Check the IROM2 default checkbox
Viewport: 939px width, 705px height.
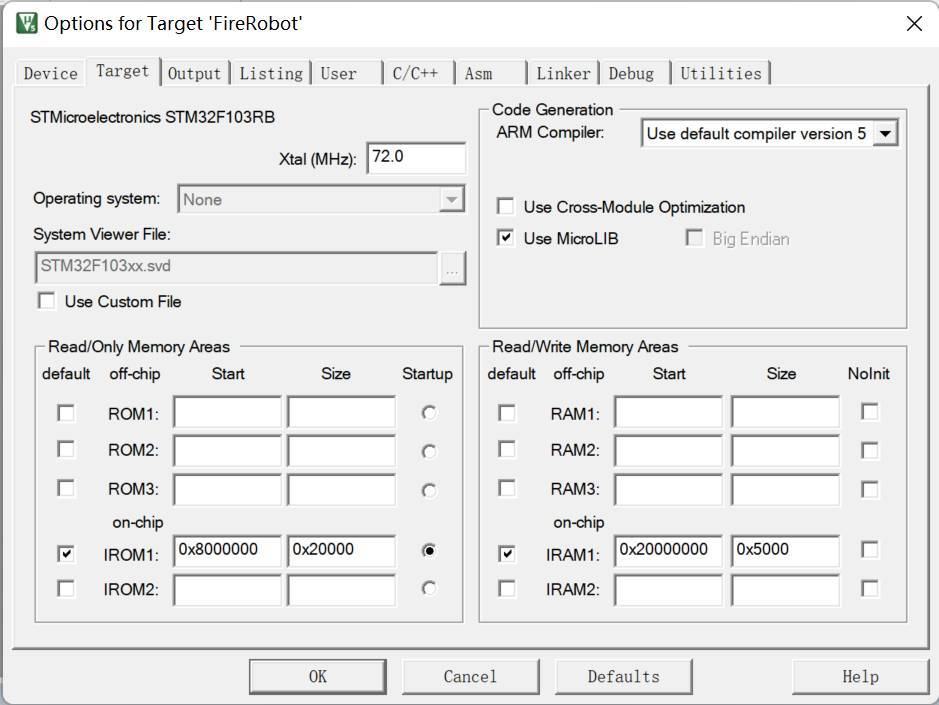click(66, 589)
